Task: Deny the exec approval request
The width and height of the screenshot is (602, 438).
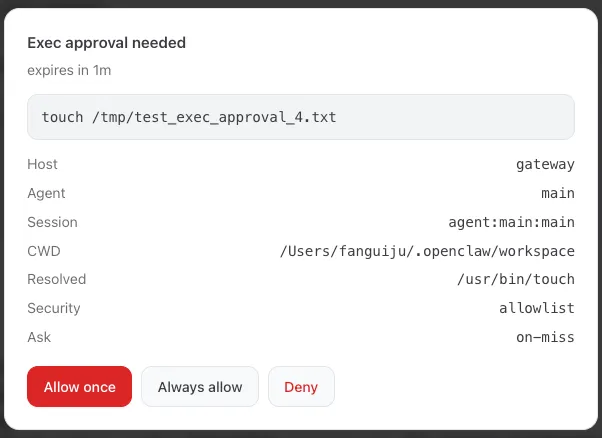Action: click(301, 386)
